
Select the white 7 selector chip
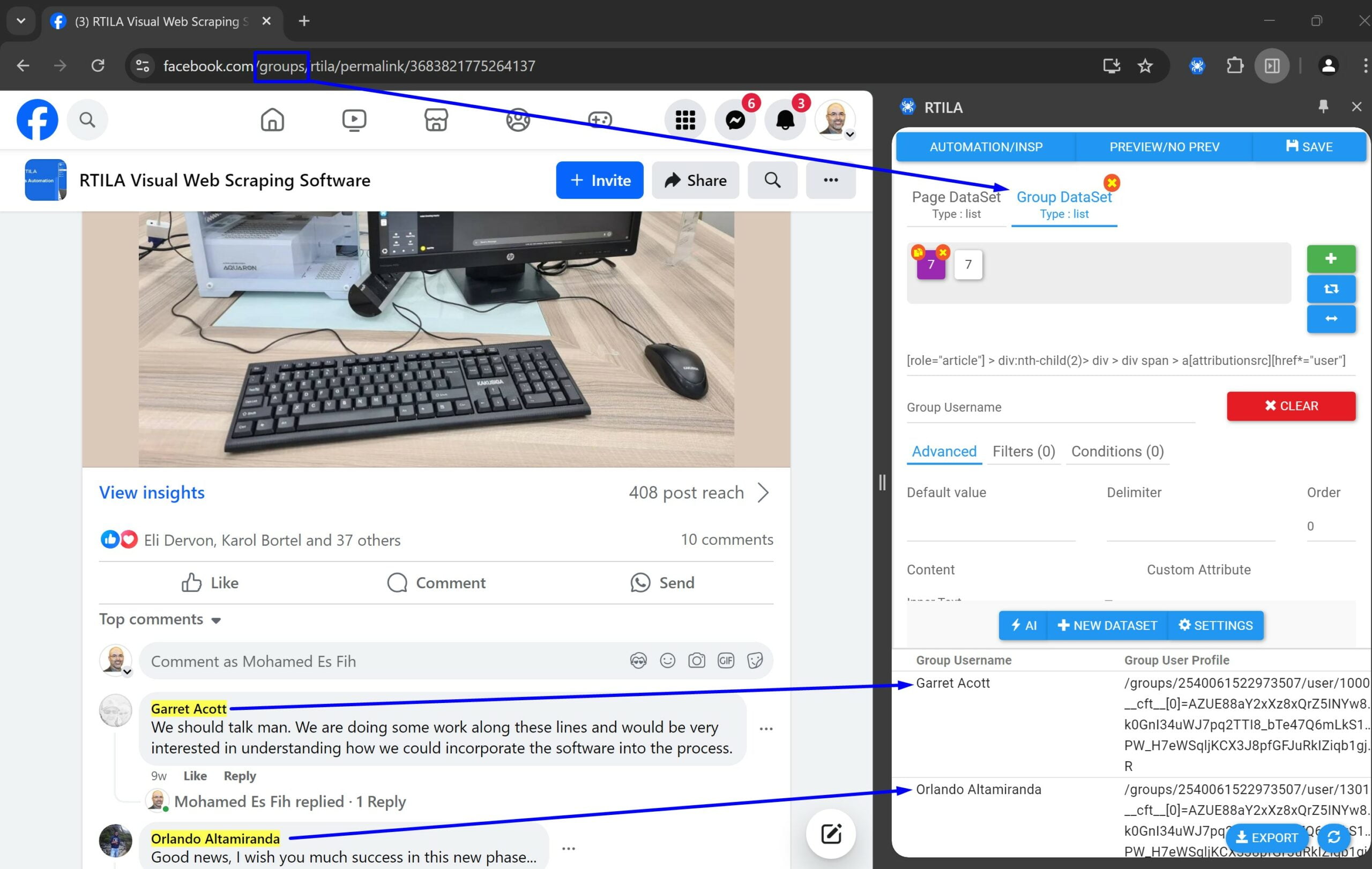tap(968, 264)
